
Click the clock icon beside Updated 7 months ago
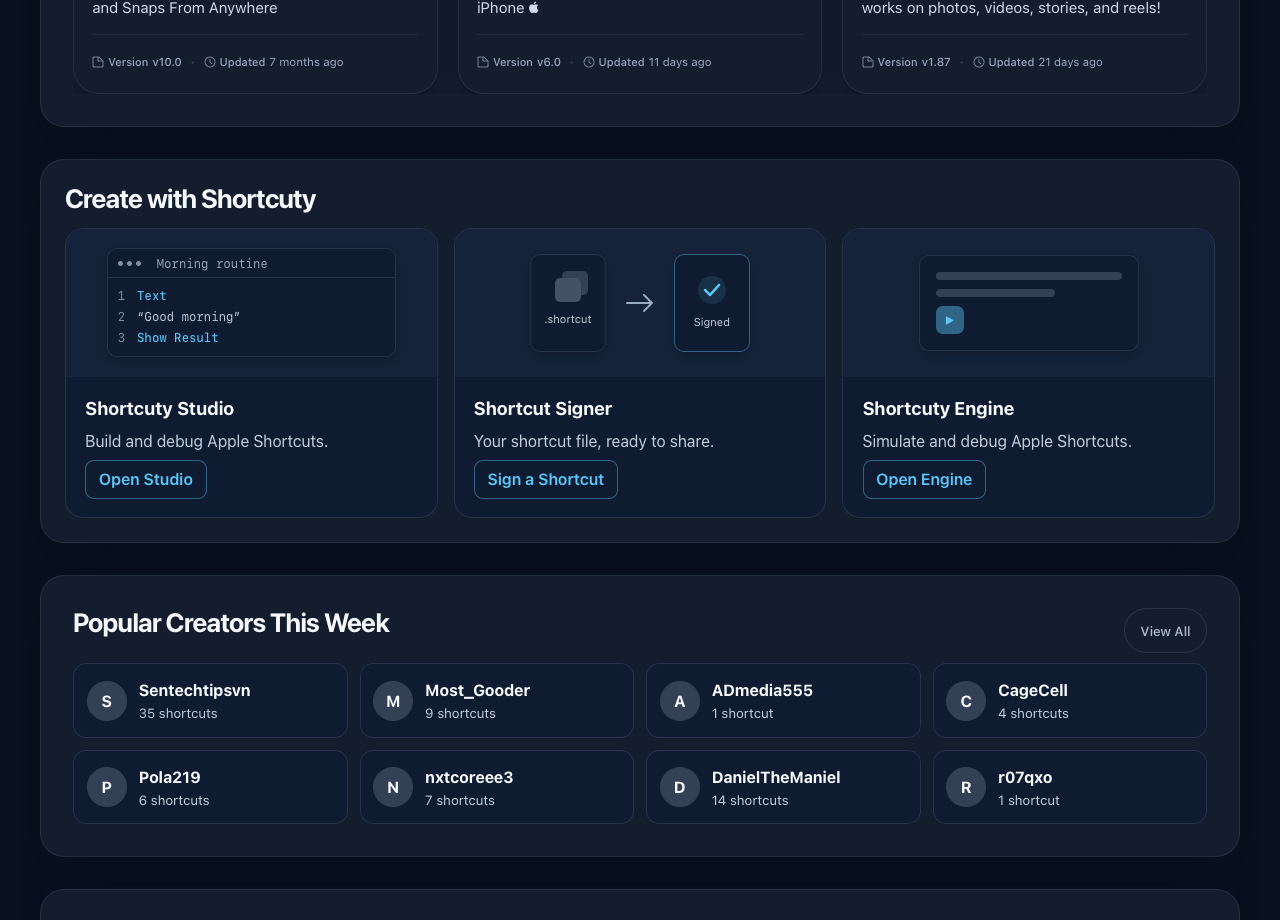click(210, 62)
